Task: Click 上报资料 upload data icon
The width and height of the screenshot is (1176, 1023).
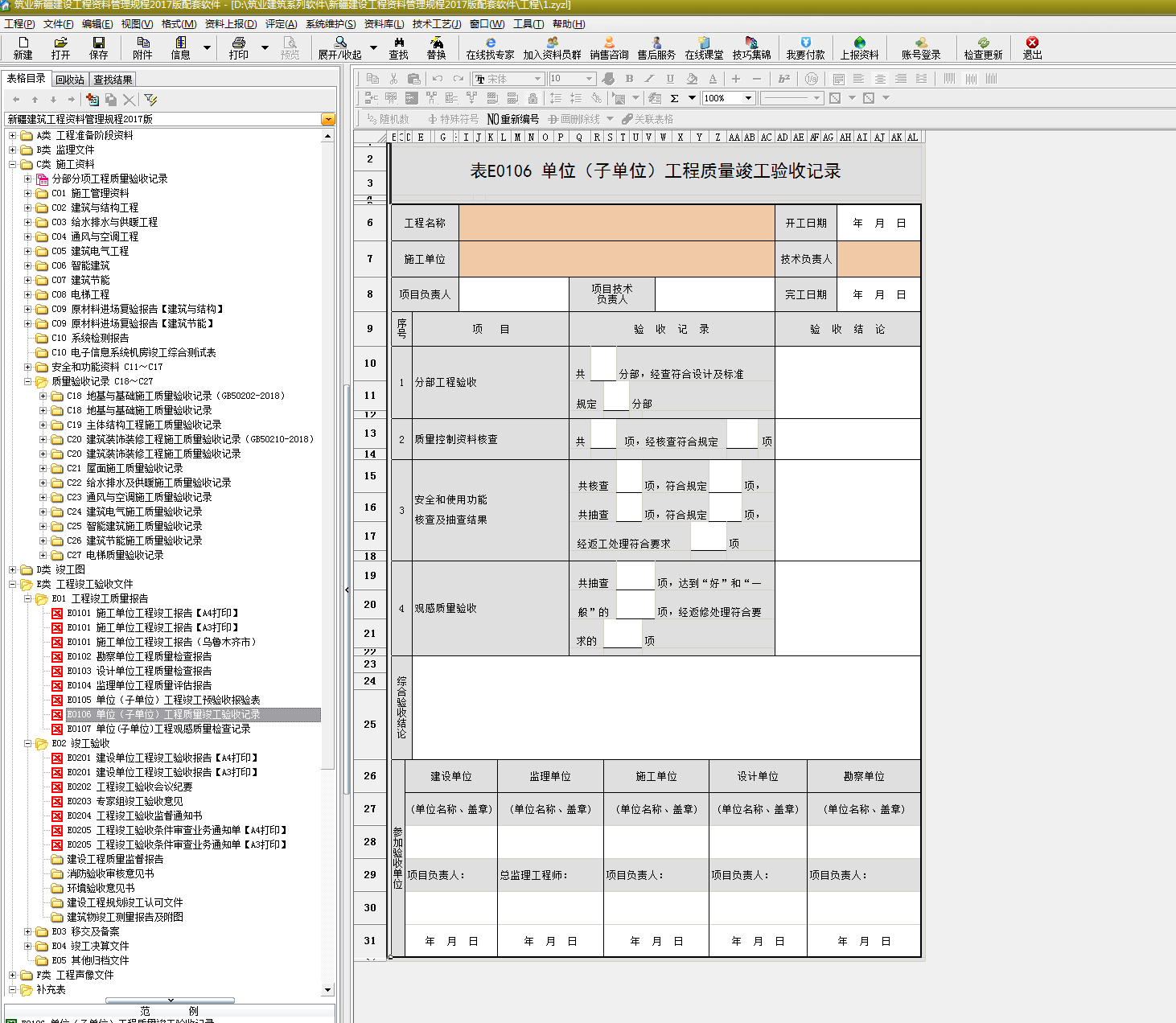Action: (859, 48)
